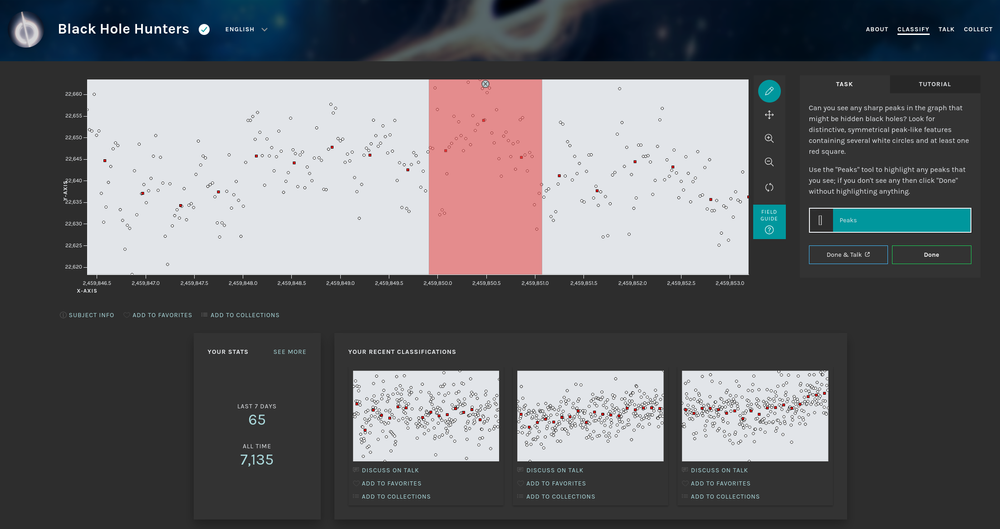Favorite the third recent classification
Viewport: 1000px width, 529px height.
click(x=720, y=483)
